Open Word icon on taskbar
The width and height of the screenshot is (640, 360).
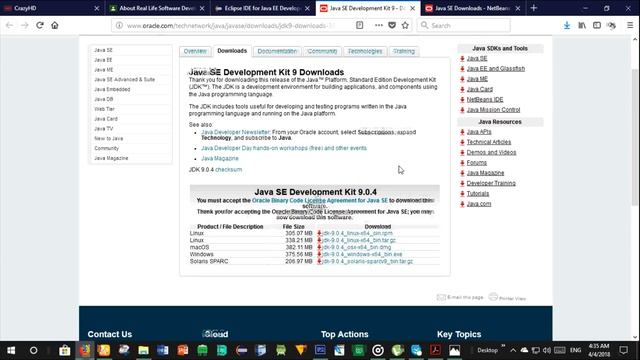163,350
